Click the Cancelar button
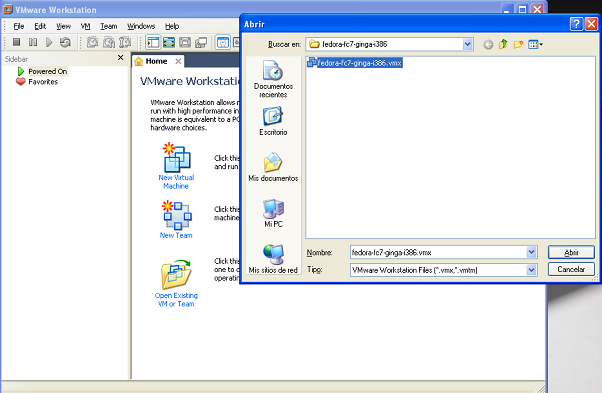This screenshot has width=602, height=393. tap(571, 269)
